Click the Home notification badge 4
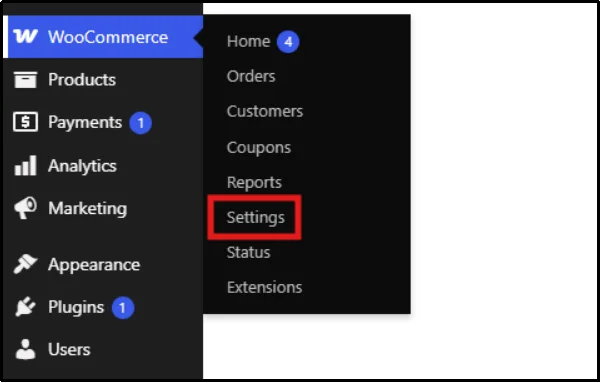The height and width of the screenshot is (383, 601). (288, 41)
